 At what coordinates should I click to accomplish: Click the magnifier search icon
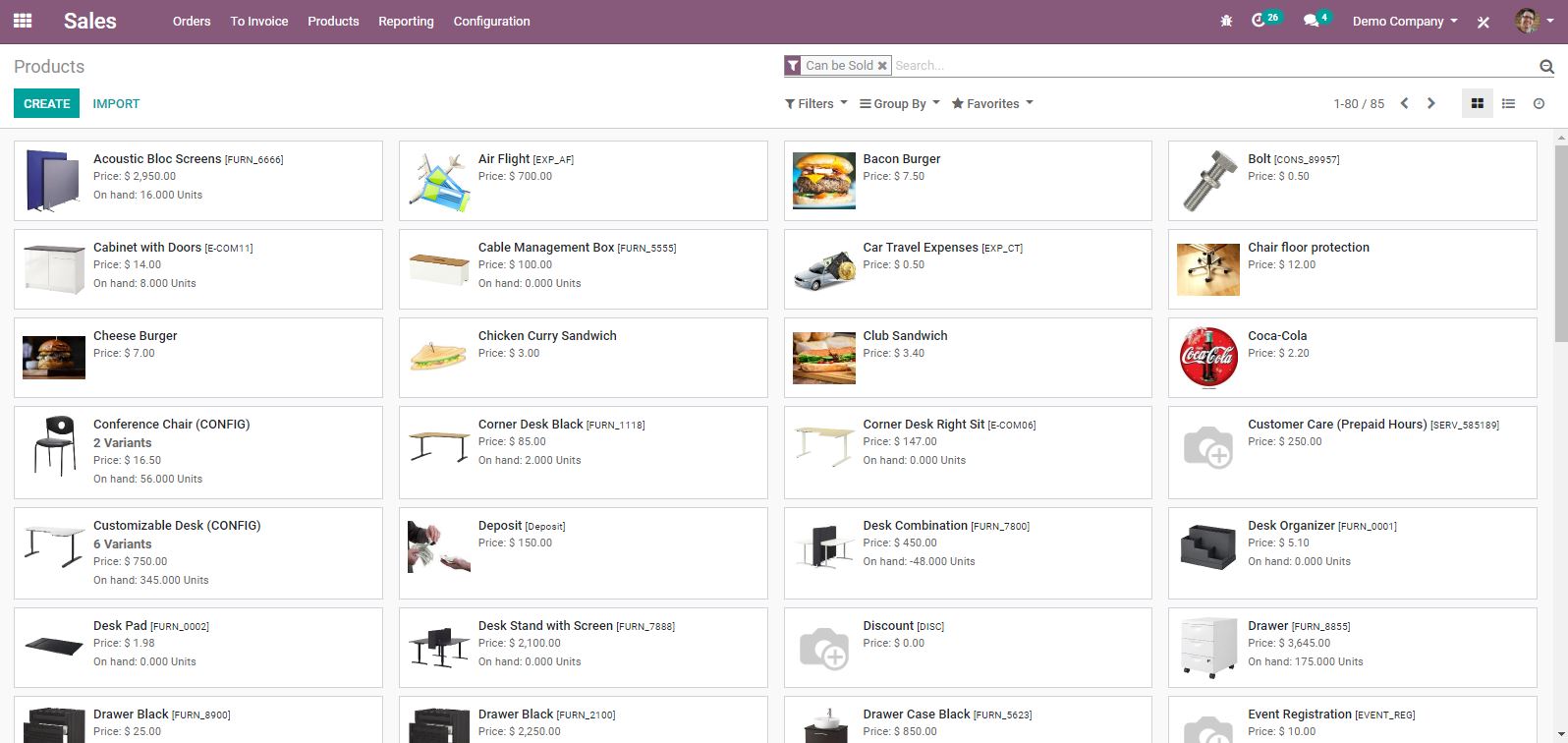(1546, 67)
